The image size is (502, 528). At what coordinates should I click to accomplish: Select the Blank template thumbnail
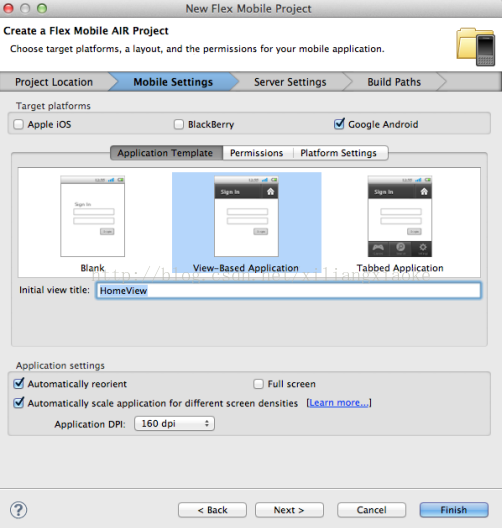(x=93, y=216)
